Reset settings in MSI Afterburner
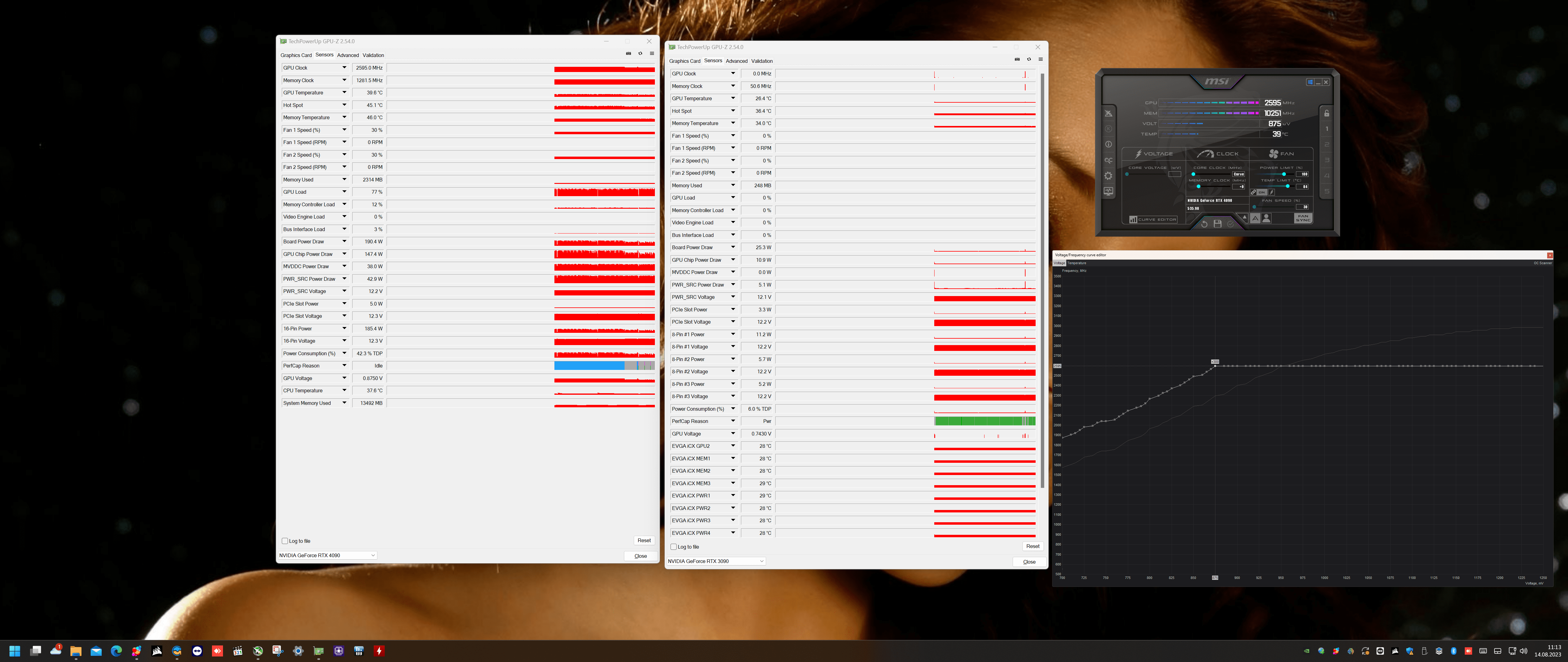 [x=1204, y=224]
